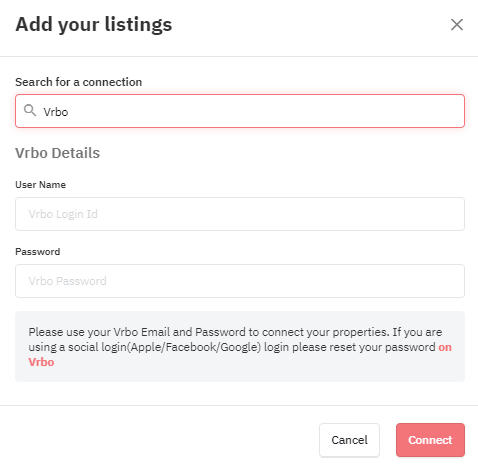The image size is (478, 470).
Task: Select the Vrbo Password input box
Action: [x=240, y=281]
